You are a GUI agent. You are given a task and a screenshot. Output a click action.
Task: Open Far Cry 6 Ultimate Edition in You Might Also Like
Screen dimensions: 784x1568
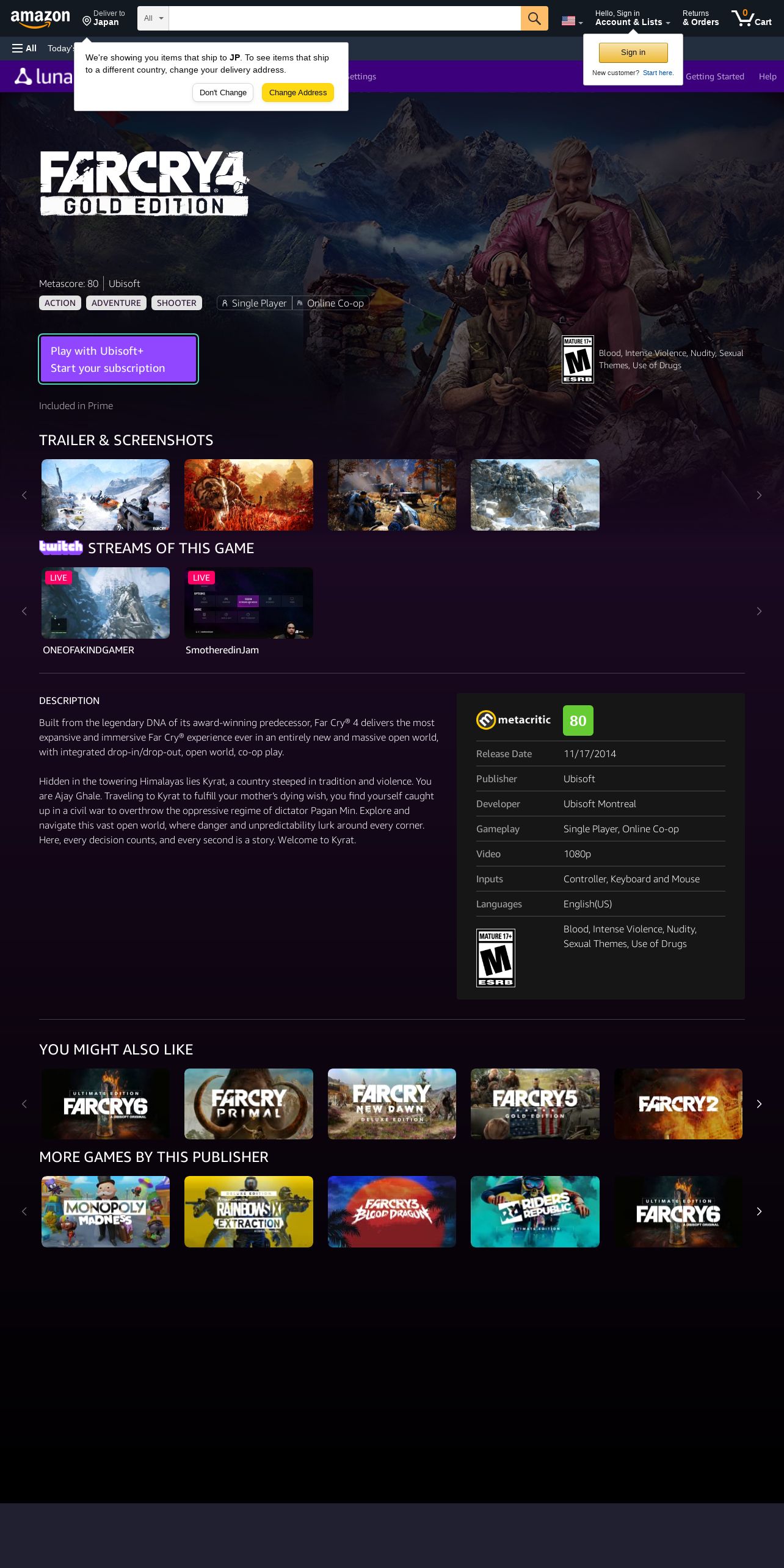click(106, 1104)
